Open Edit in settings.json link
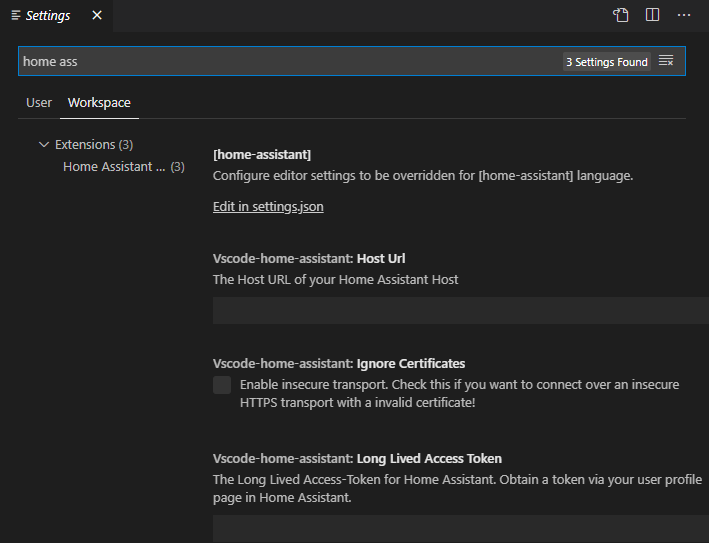Viewport: 709px width, 543px height. (x=268, y=207)
